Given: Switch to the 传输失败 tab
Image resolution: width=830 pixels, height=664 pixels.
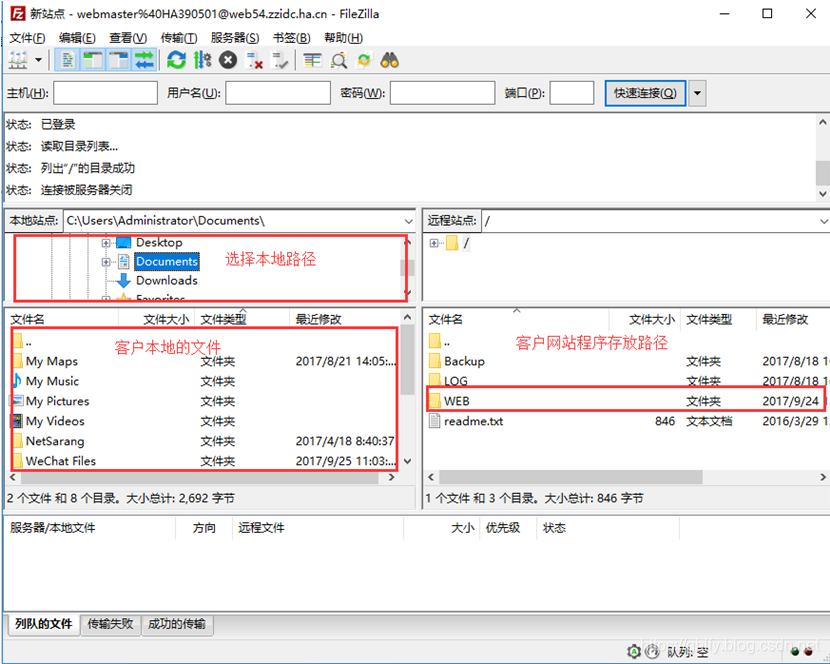Looking at the screenshot, I should 110,624.
